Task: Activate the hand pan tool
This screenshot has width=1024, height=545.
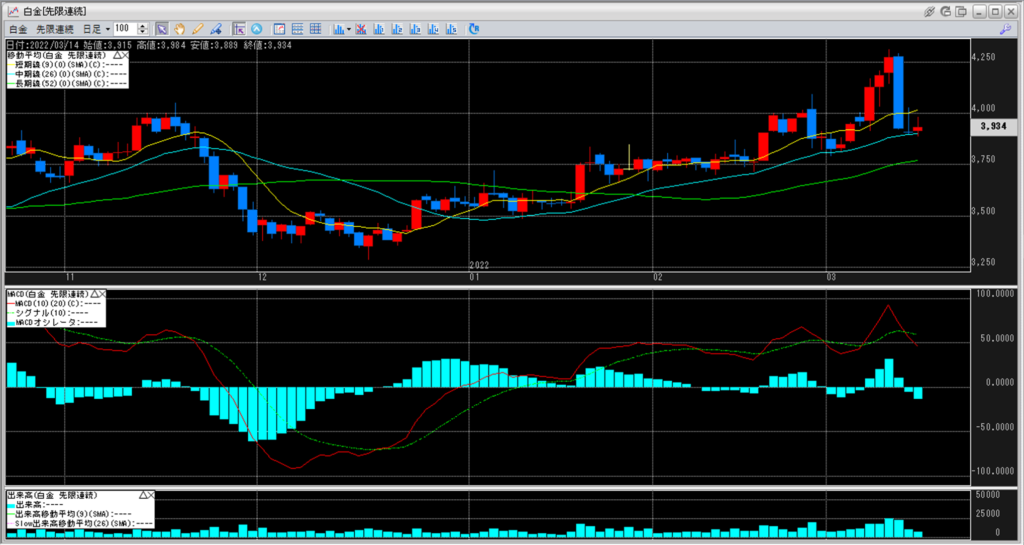Action: (x=179, y=29)
